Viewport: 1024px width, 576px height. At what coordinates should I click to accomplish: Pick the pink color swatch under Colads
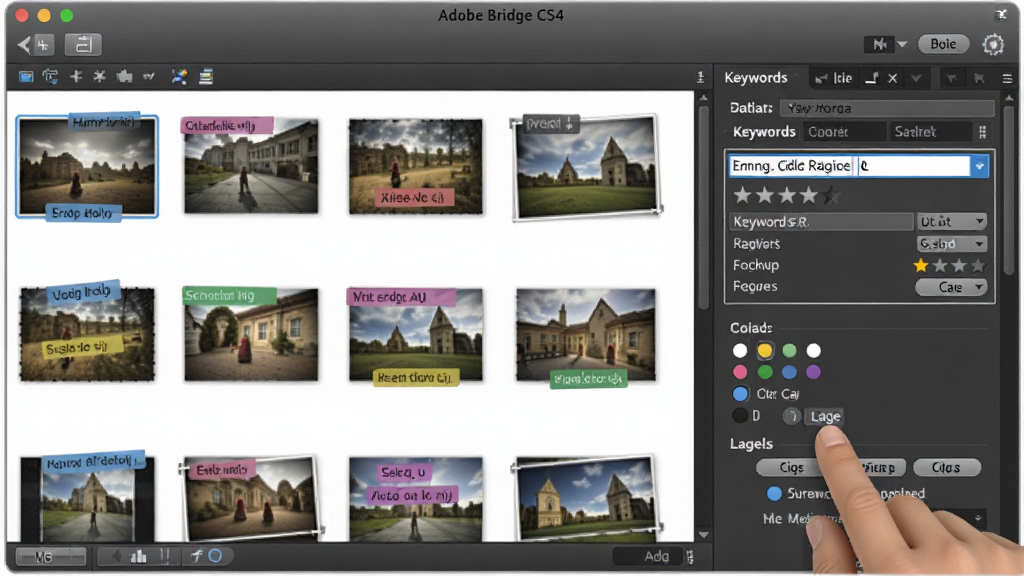pyautogui.click(x=740, y=372)
